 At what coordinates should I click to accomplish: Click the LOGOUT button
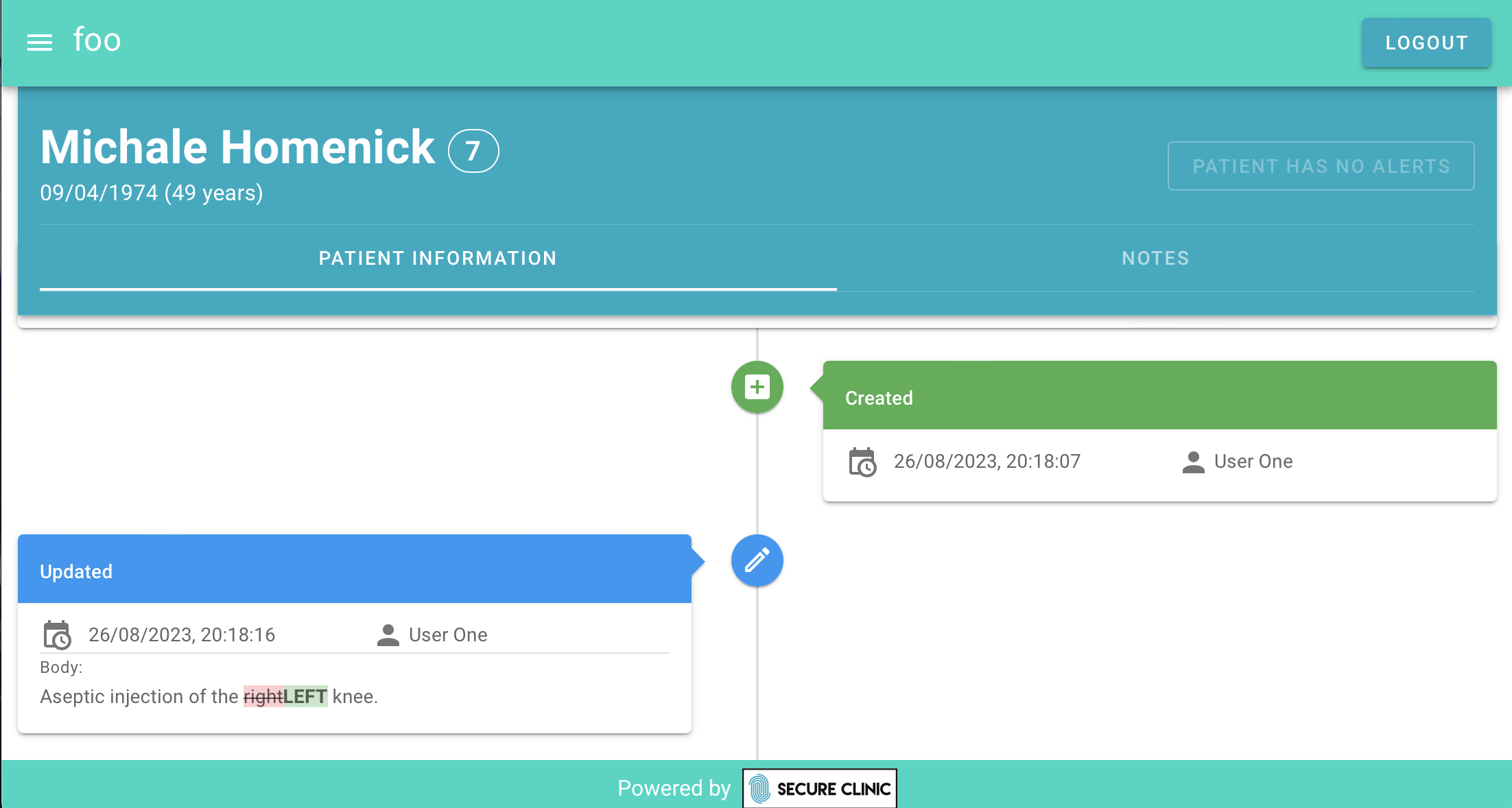click(x=1426, y=43)
